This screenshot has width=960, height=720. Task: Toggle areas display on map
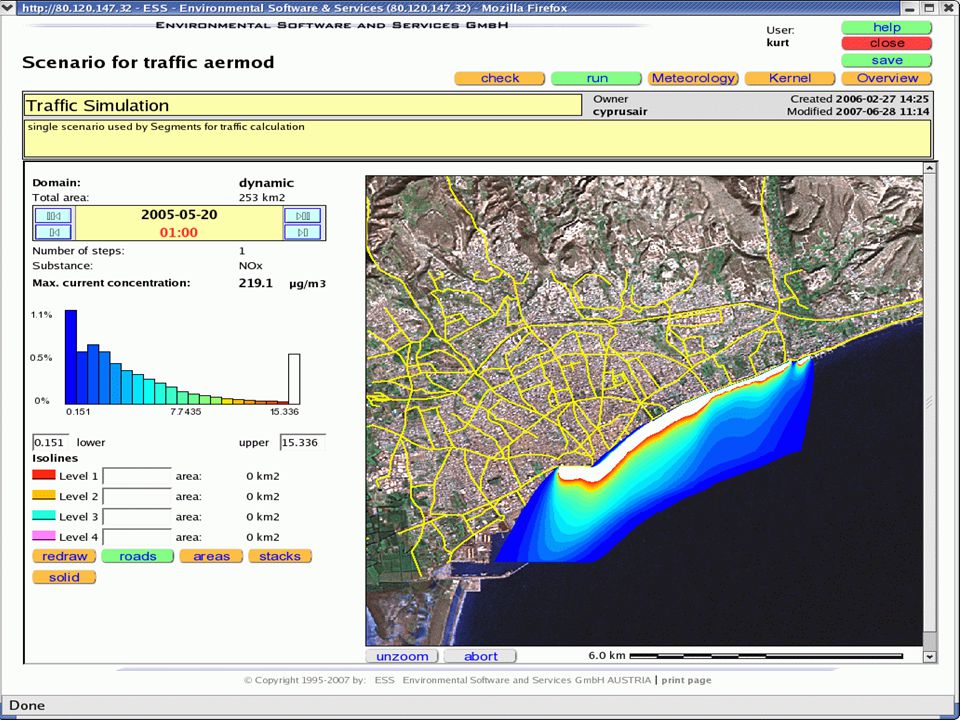click(x=211, y=557)
